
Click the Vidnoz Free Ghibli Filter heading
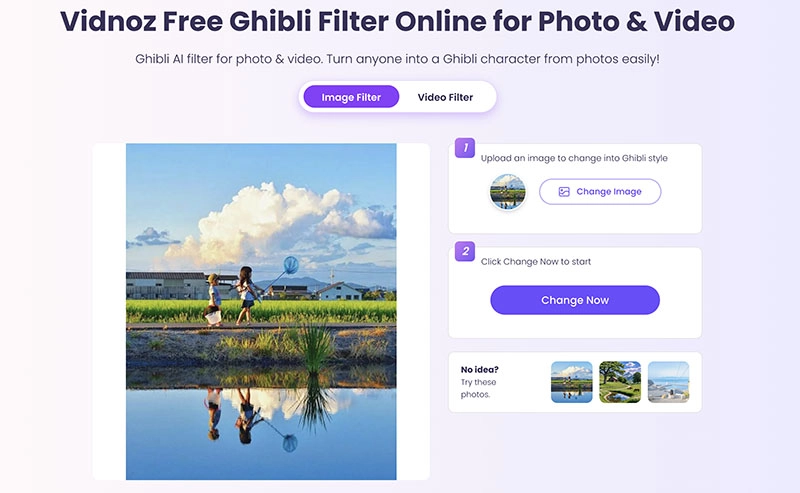point(397,21)
